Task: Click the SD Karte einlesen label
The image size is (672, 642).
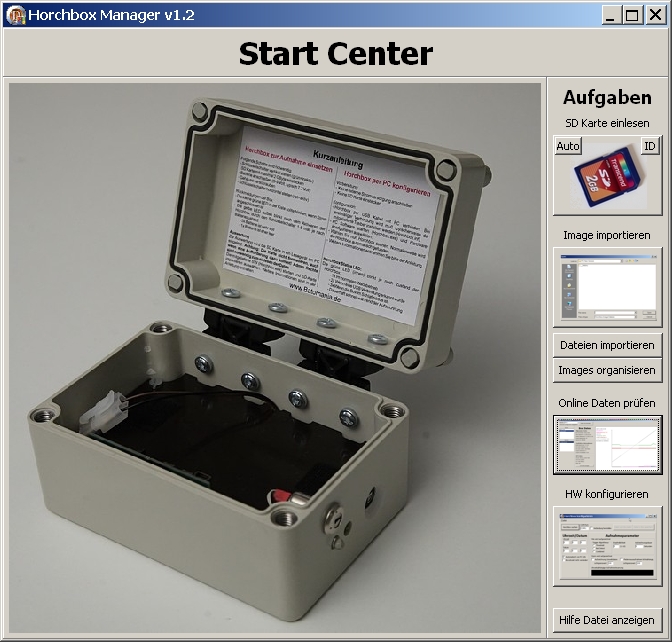Action: pos(607,123)
